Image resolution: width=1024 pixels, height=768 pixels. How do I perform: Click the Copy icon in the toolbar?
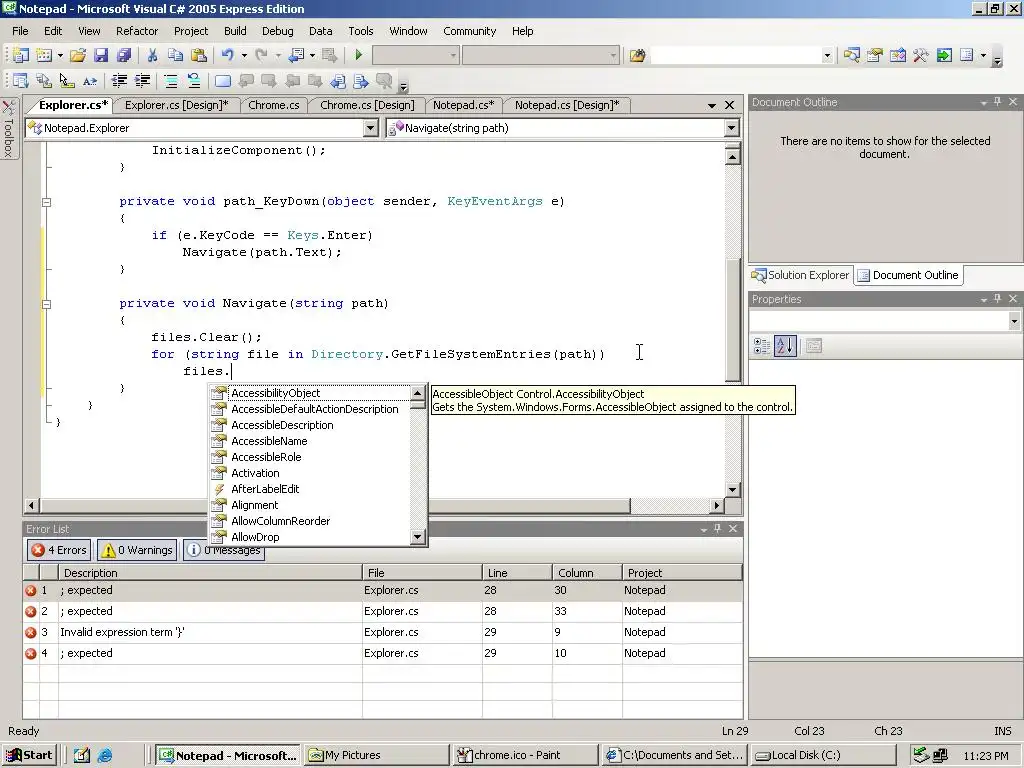175,56
